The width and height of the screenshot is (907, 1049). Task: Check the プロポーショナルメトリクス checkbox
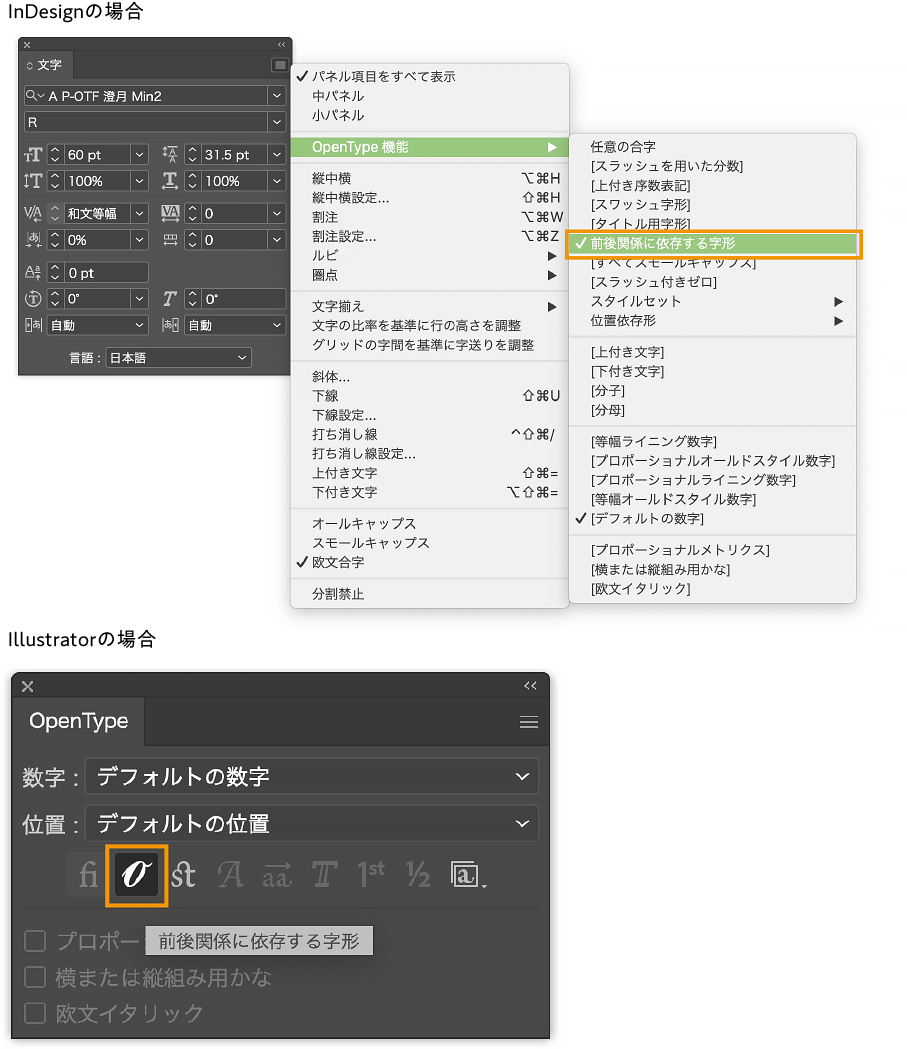click(35, 941)
